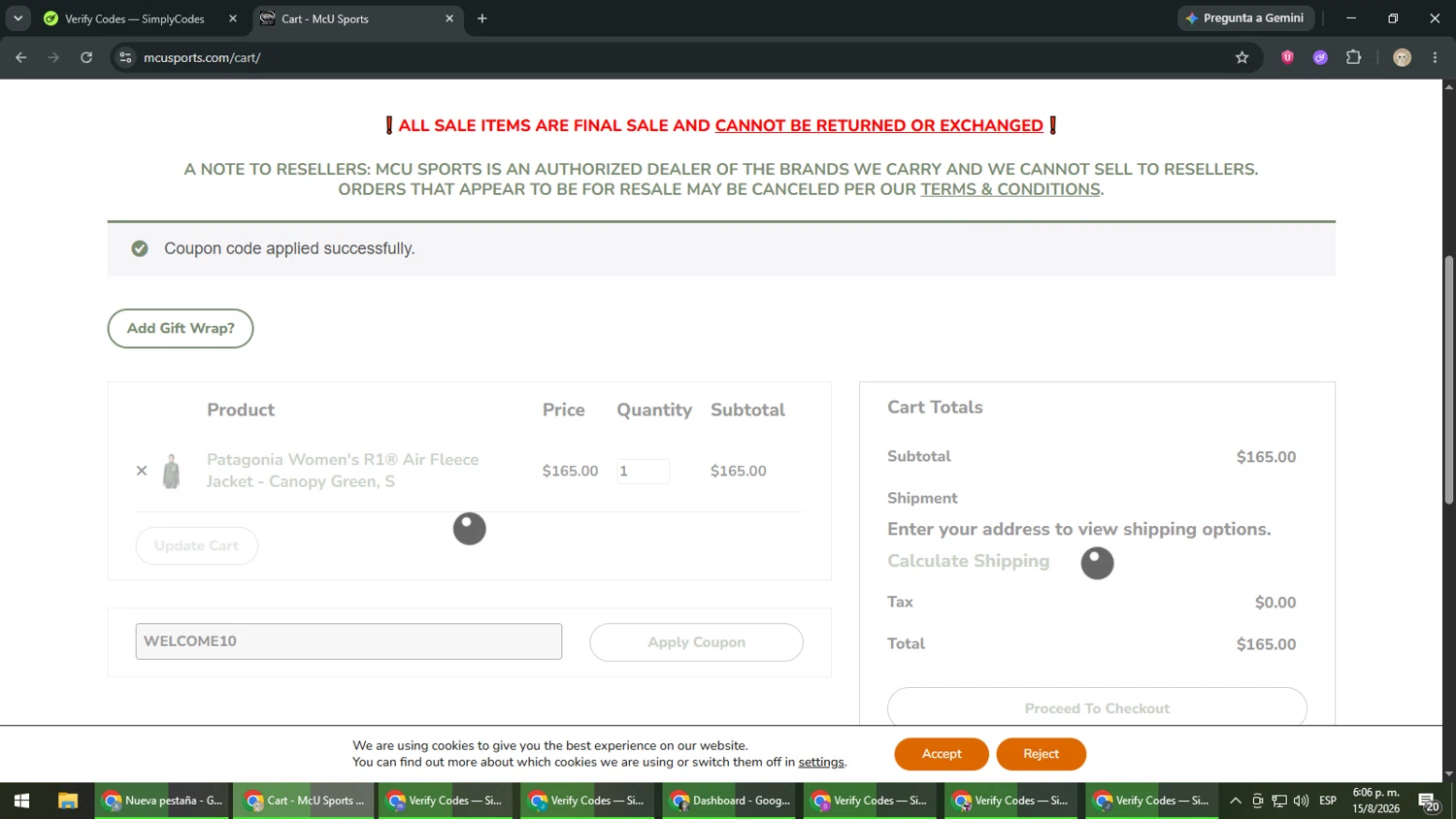Image resolution: width=1456 pixels, height=819 pixels.
Task: Go back to the previous page
Action: point(21,57)
